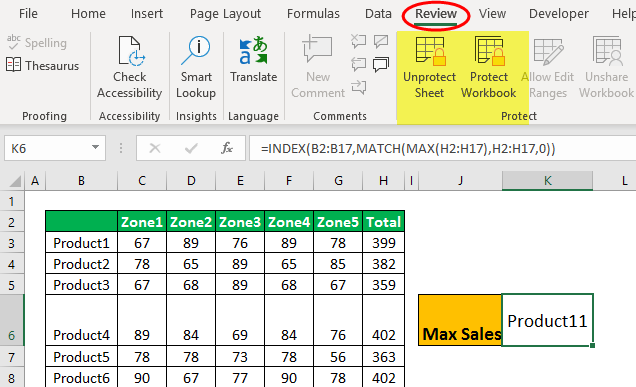Click the Total header cell
This screenshot has width=636, height=387.
point(383,221)
